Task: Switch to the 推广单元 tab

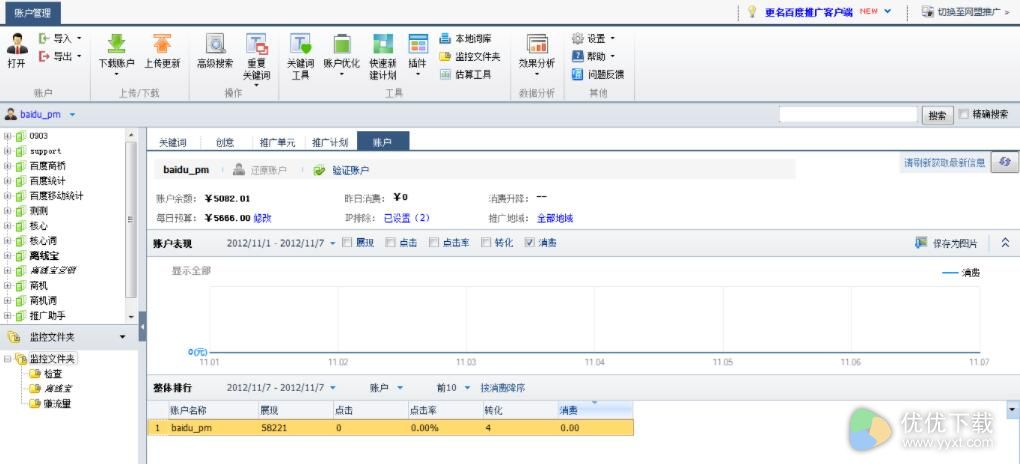Action: click(x=278, y=143)
